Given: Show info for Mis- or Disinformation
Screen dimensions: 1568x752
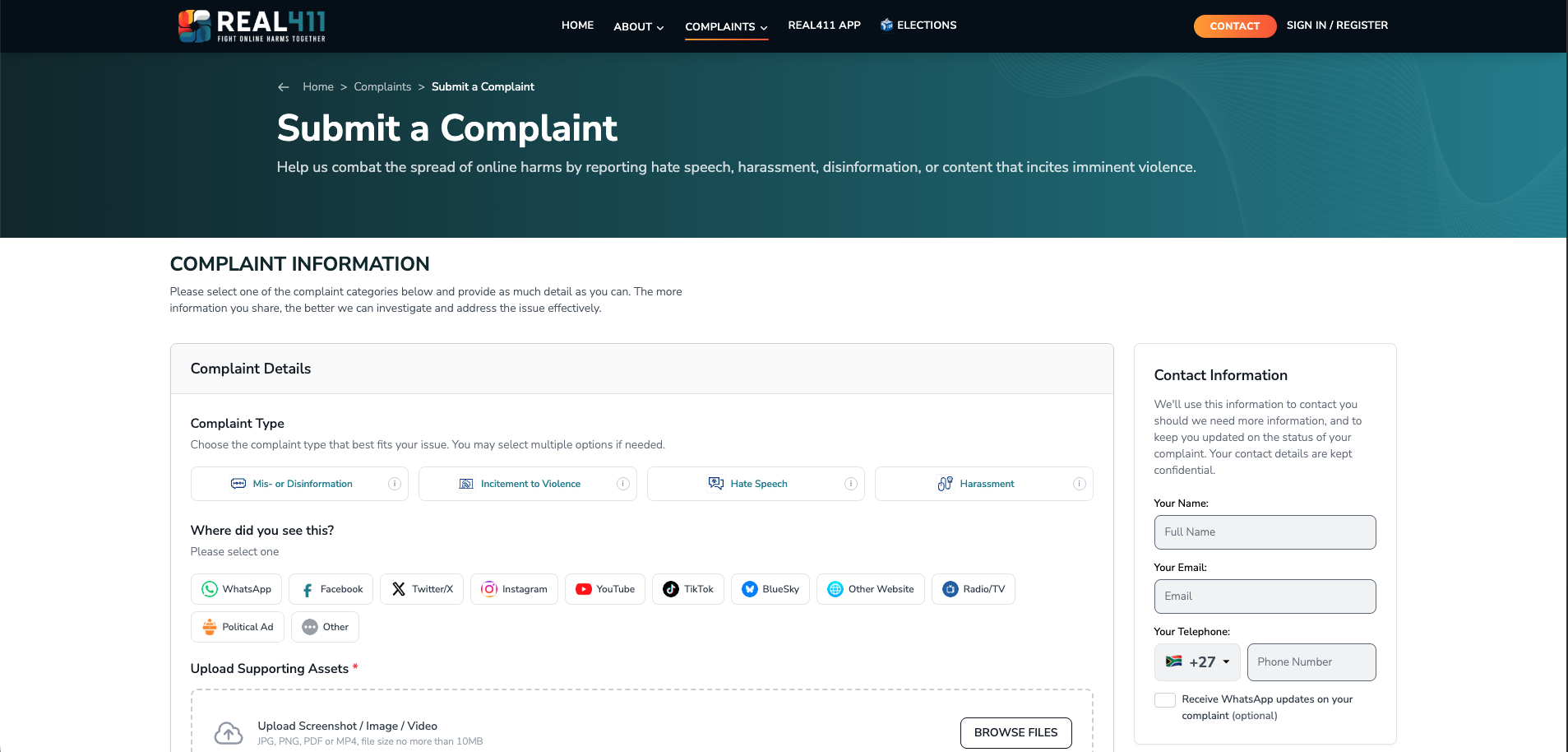Looking at the screenshot, I should tap(395, 484).
